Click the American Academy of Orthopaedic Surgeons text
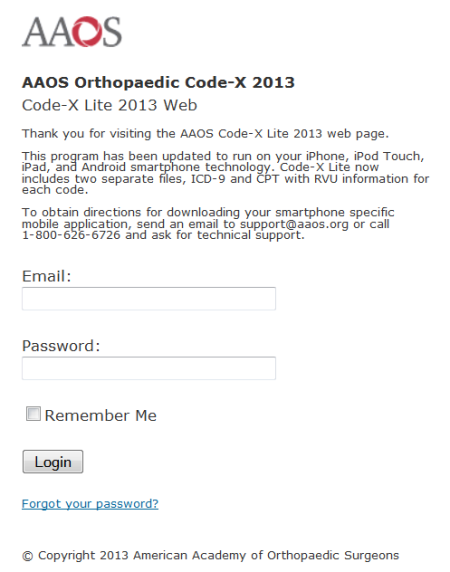The width and height of the screenshot is (450, 572). [266, 555]
